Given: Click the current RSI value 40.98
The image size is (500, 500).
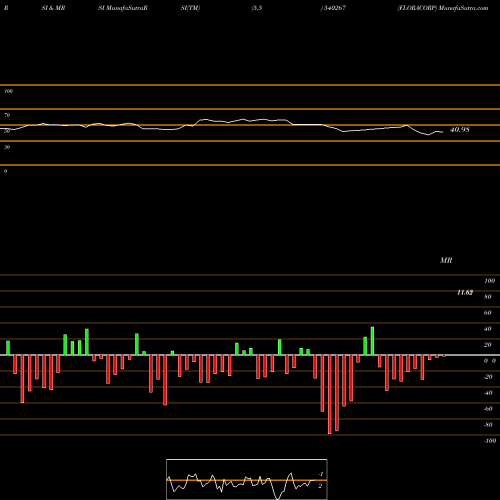Looking at the screenshot, I should pyautogui.click(x=460, y=130).
